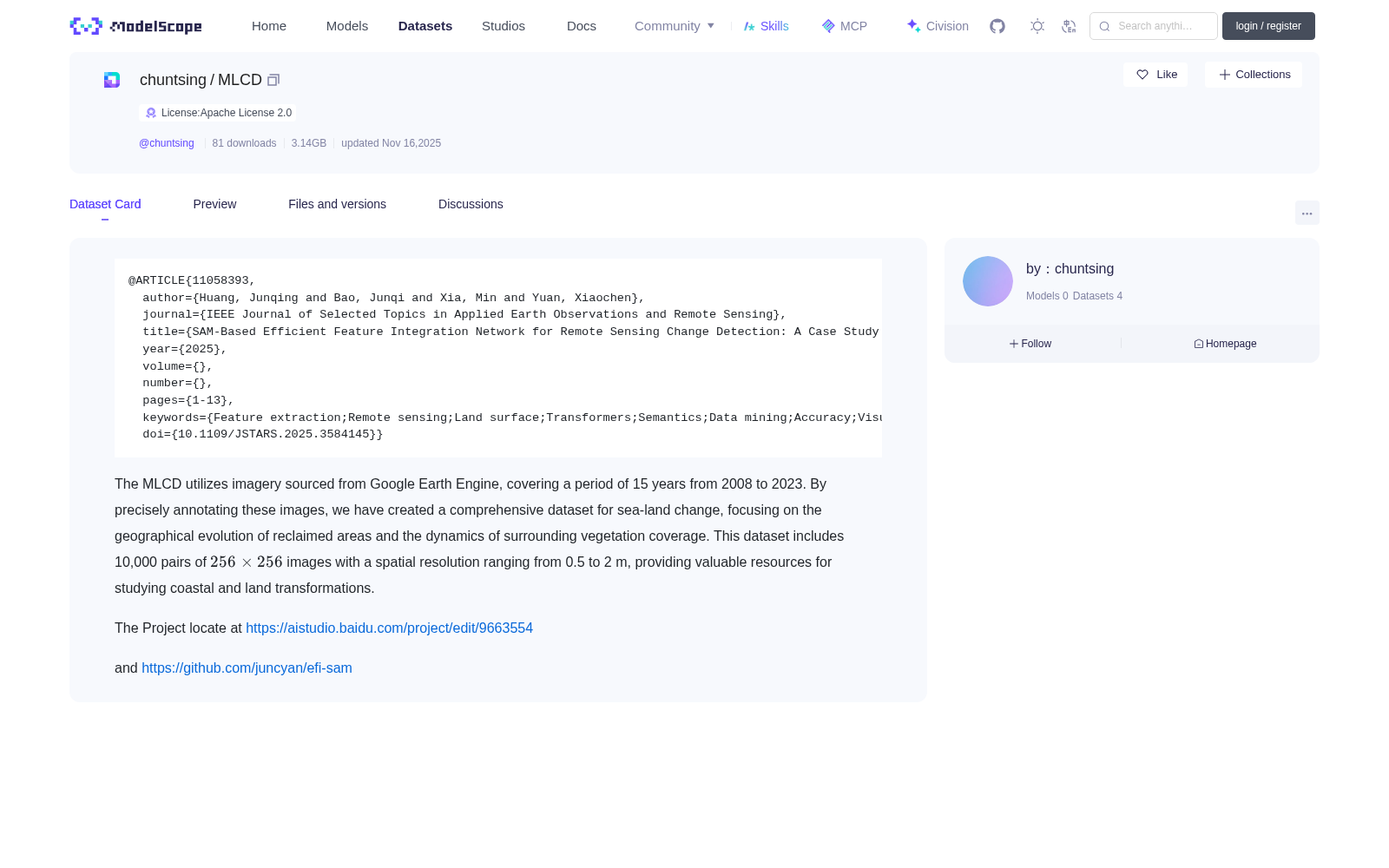Open the aistudio.baidu.com project link
Image resolution: width=1389 pixels, height=868 pixels.
(x=389, y=628)
